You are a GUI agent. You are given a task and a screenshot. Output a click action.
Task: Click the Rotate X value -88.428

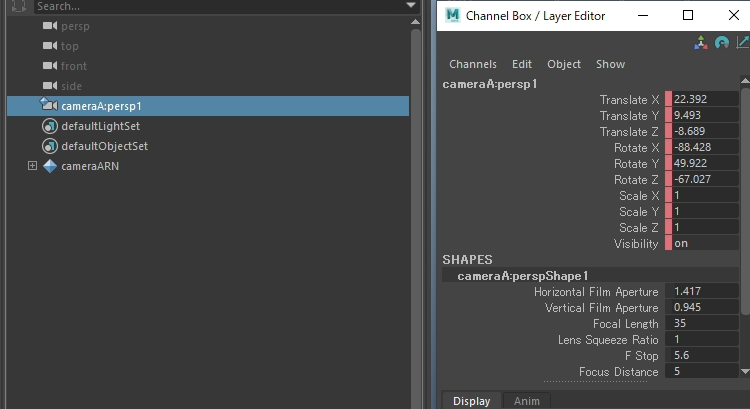(x=705, y=147)
